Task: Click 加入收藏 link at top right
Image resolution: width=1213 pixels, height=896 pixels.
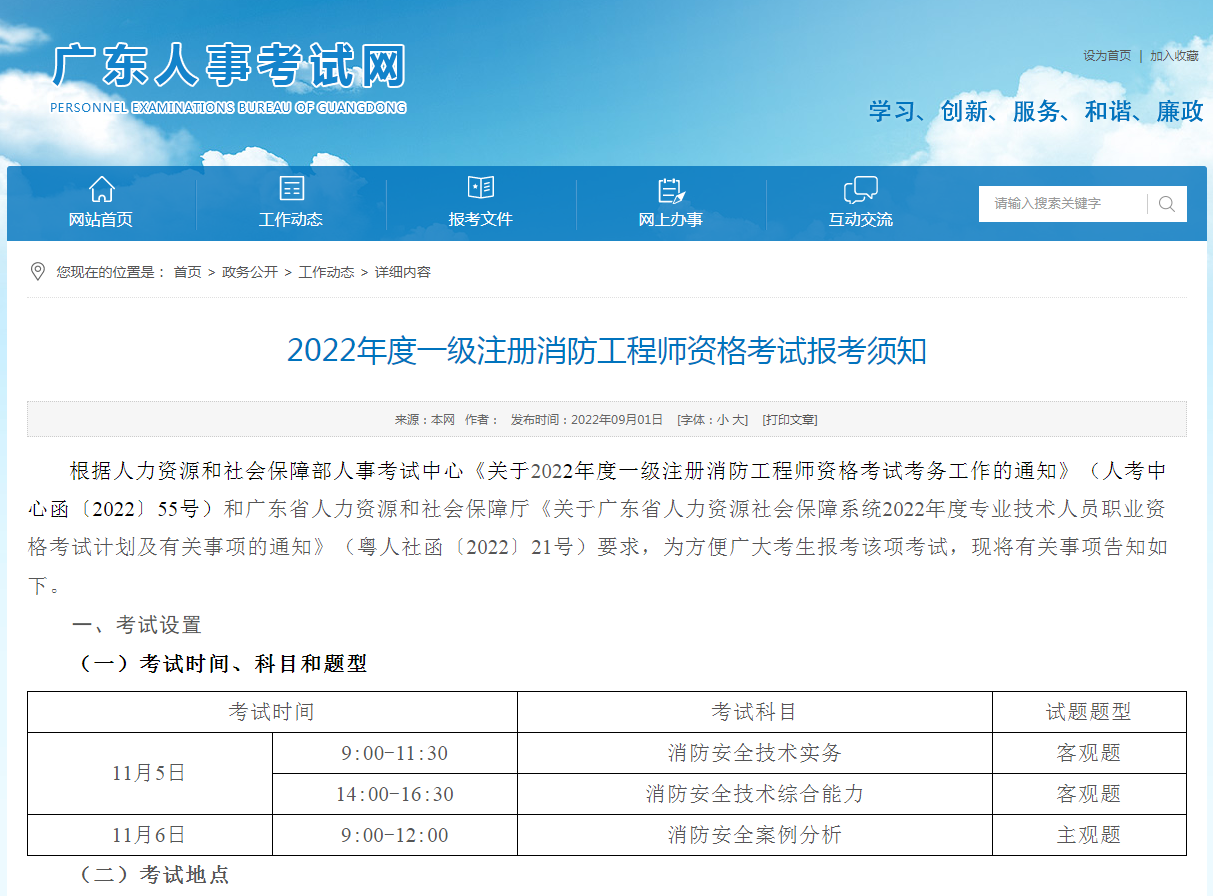Action: 1174,56
